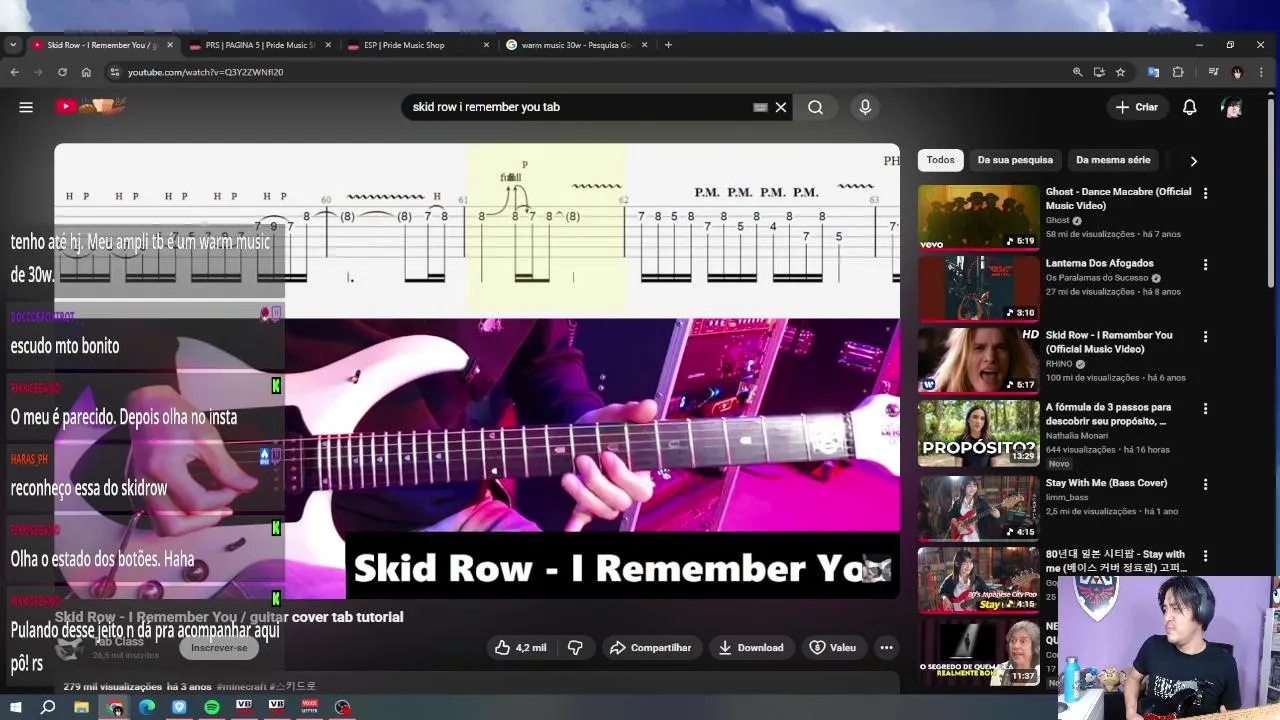Open YouTube notifications bell
This screenshot has width=1280, height=720.
point(1190,107)
